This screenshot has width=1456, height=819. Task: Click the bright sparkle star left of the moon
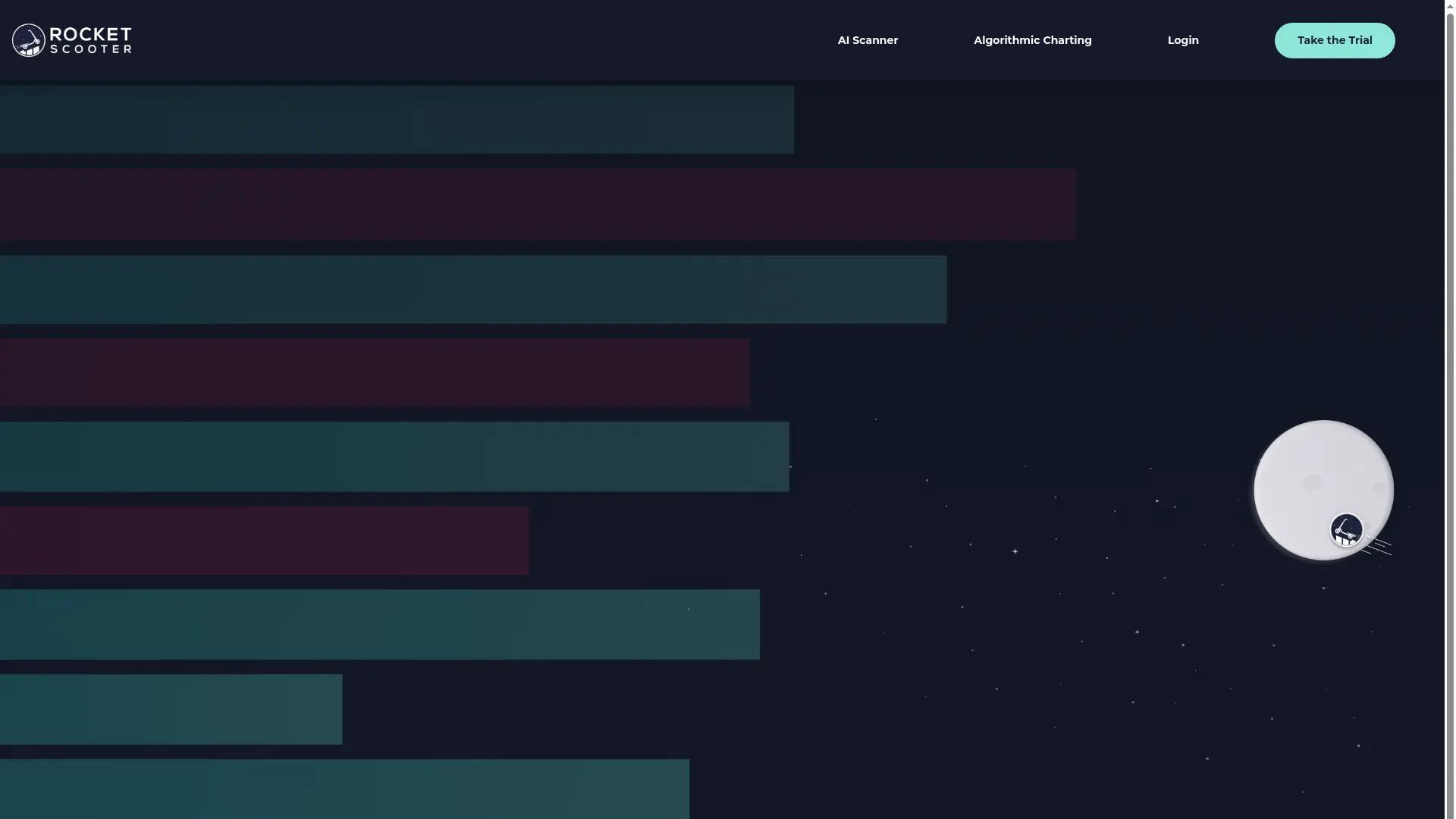pyautogui.click(x=1015, y=551)
